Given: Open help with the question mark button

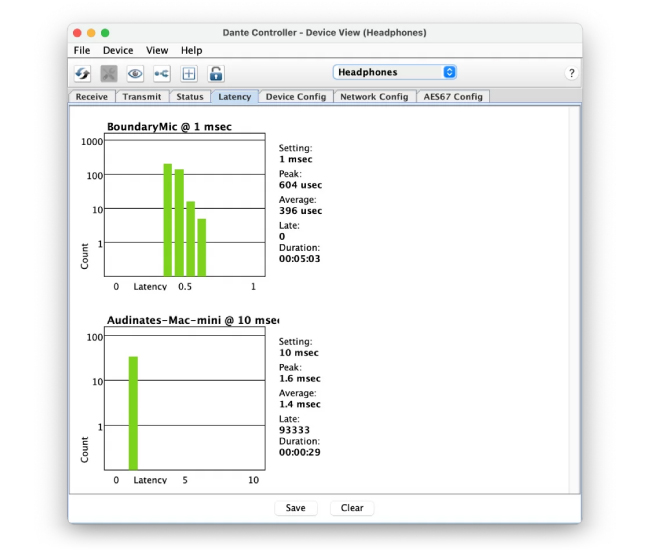Looking at the screenshot, I should pyautogui.click(x=571, y=73).
